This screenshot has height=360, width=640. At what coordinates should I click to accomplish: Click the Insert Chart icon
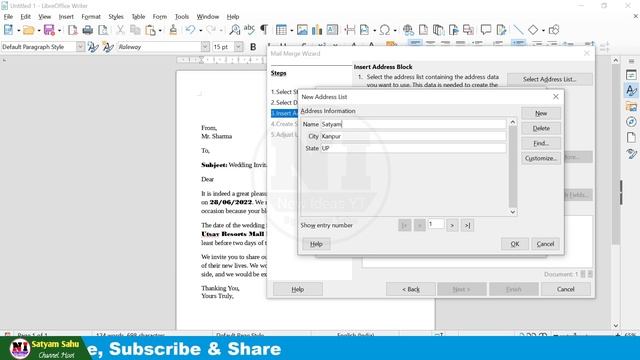pos(317,30)
